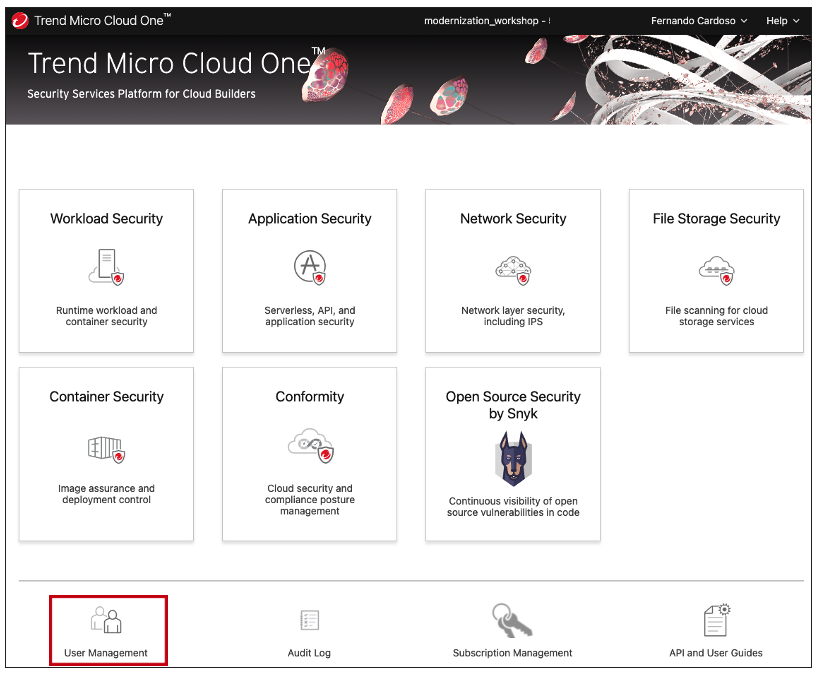Select the modernization_workshop account name
Screen dimensions: 817x675
(487, 21)
